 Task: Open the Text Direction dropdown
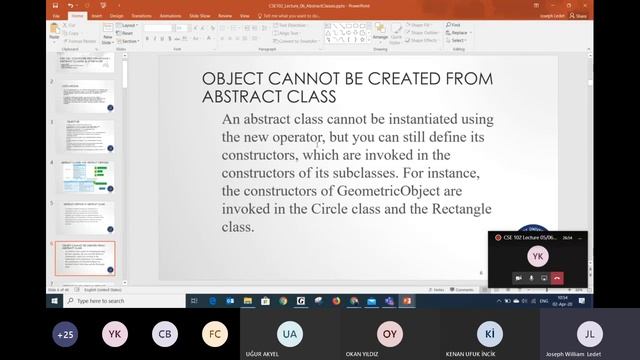pos(291,25)
